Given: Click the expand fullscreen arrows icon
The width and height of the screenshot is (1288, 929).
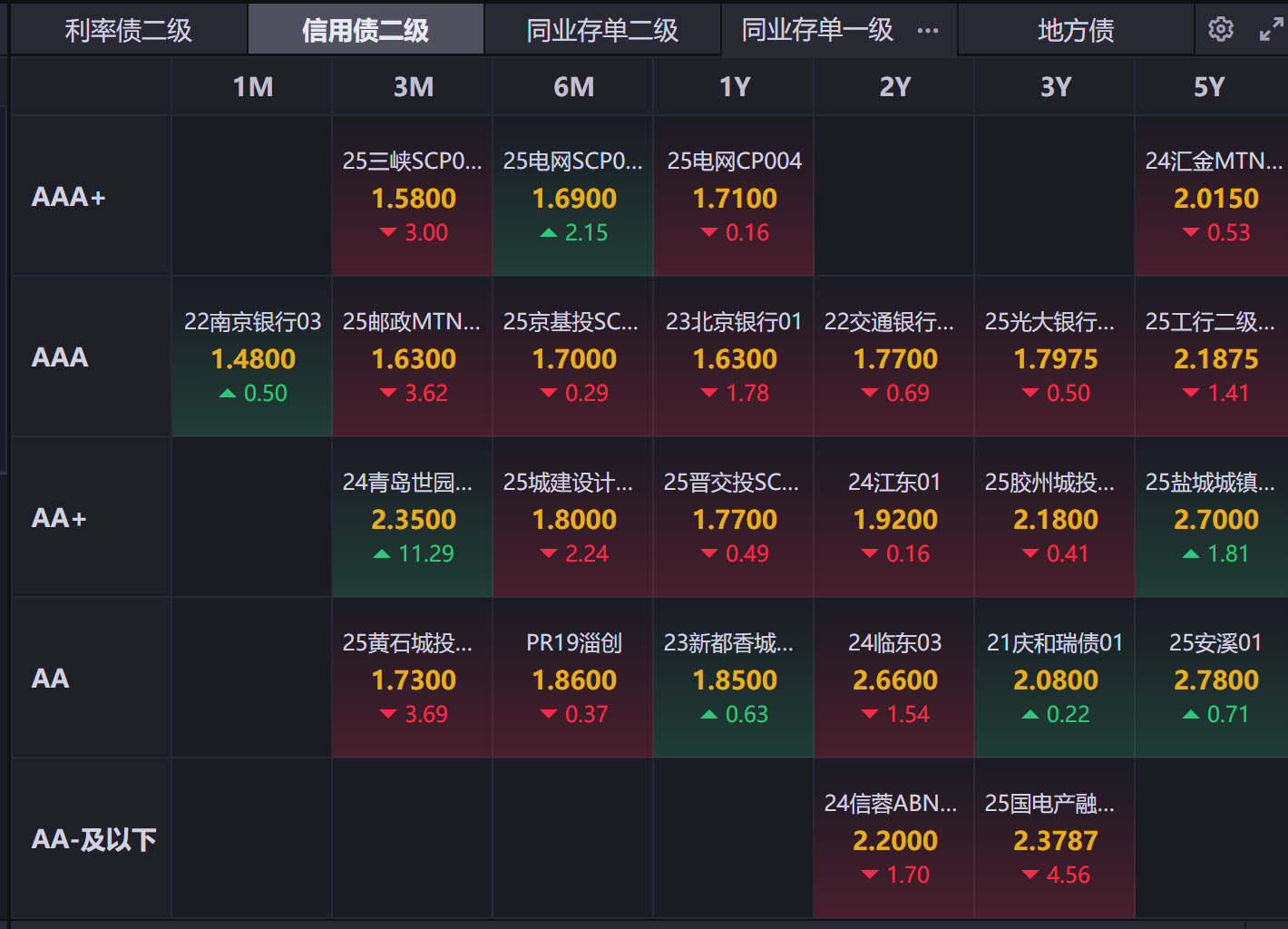Looking at the screenshot, I should 1271,29.
